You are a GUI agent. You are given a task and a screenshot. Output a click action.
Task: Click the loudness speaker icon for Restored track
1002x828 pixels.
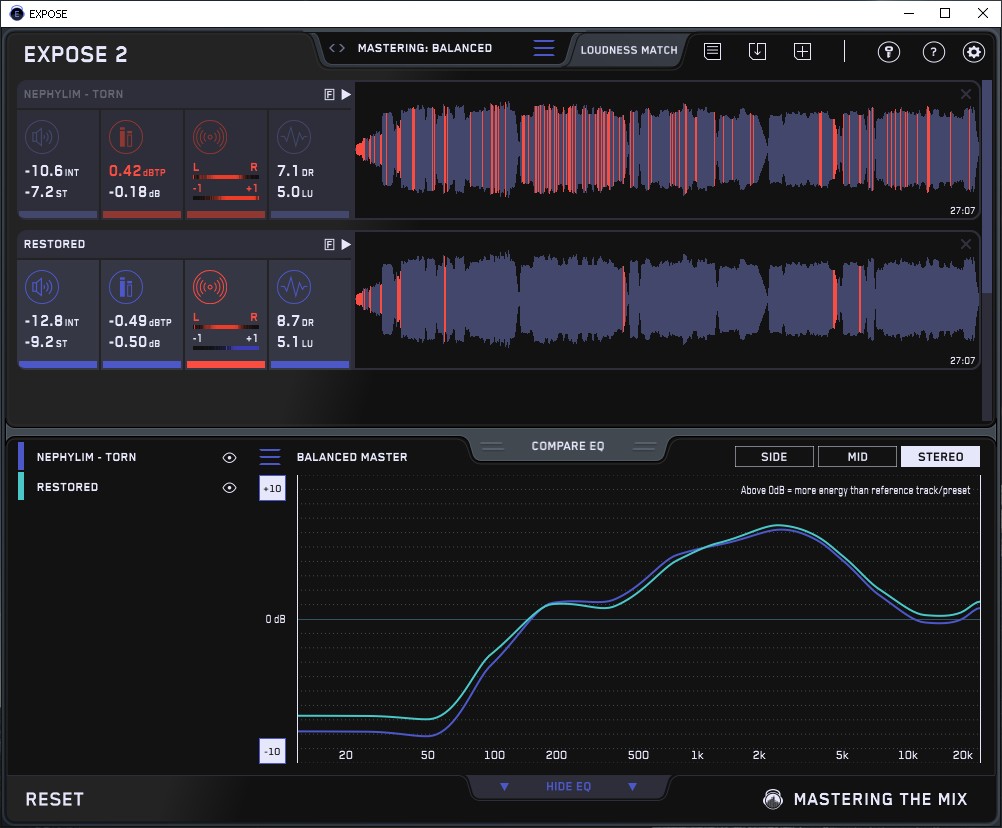click(x=40, y=288)
